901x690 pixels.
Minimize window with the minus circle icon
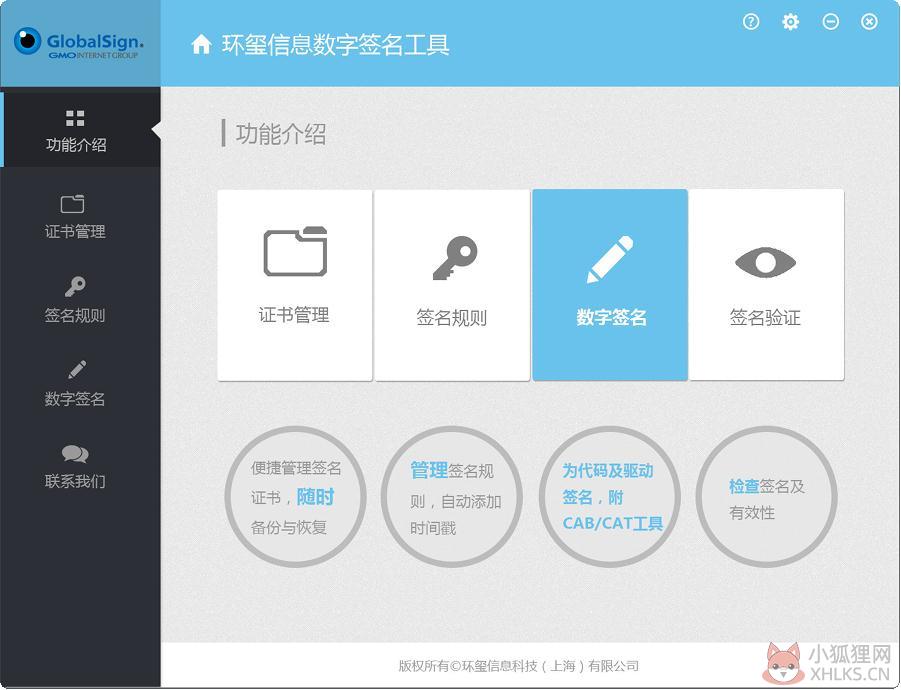click(830, 22)
